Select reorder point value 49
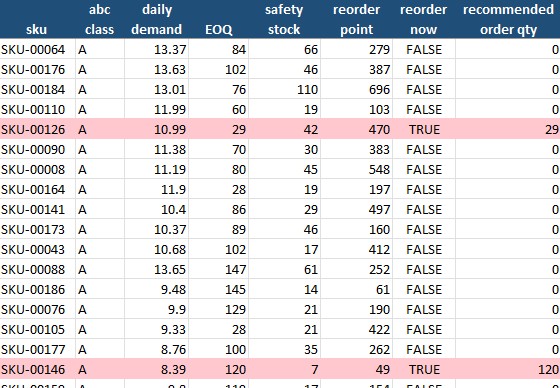 356,369
